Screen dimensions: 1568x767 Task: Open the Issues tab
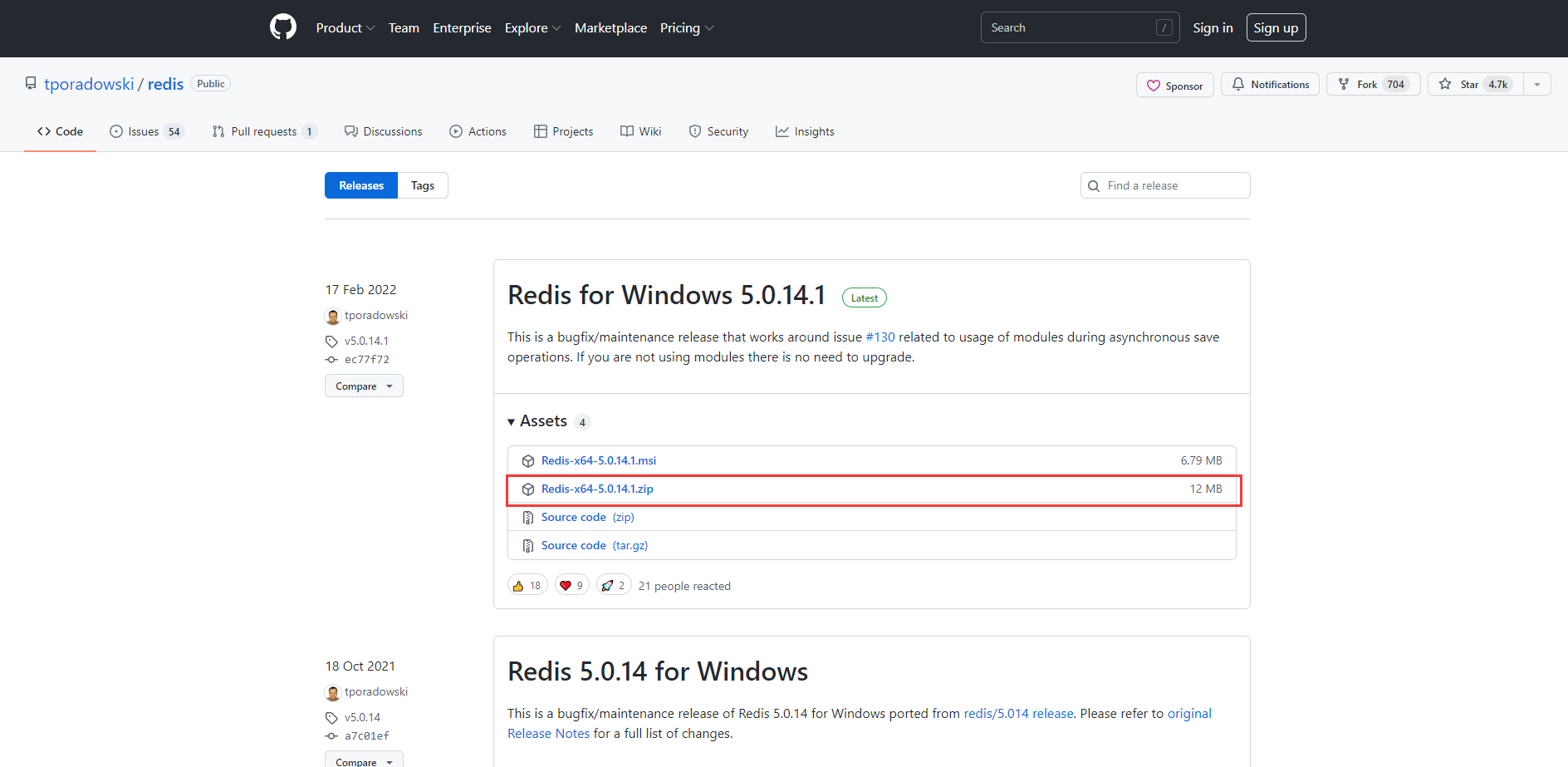(146, 131)
